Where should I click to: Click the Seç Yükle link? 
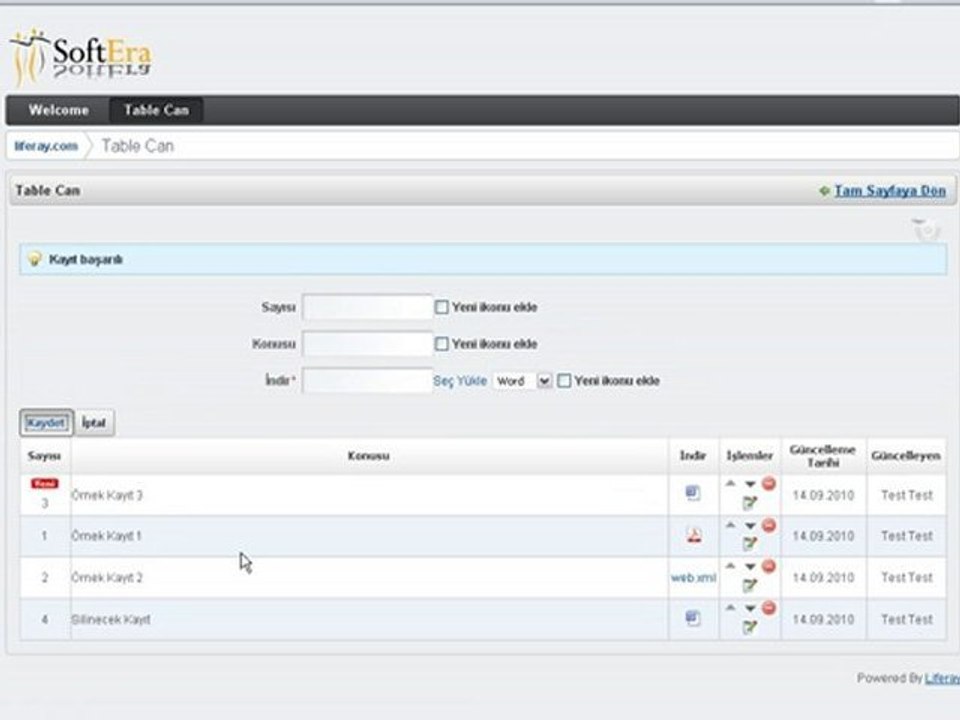pos(460,381)
